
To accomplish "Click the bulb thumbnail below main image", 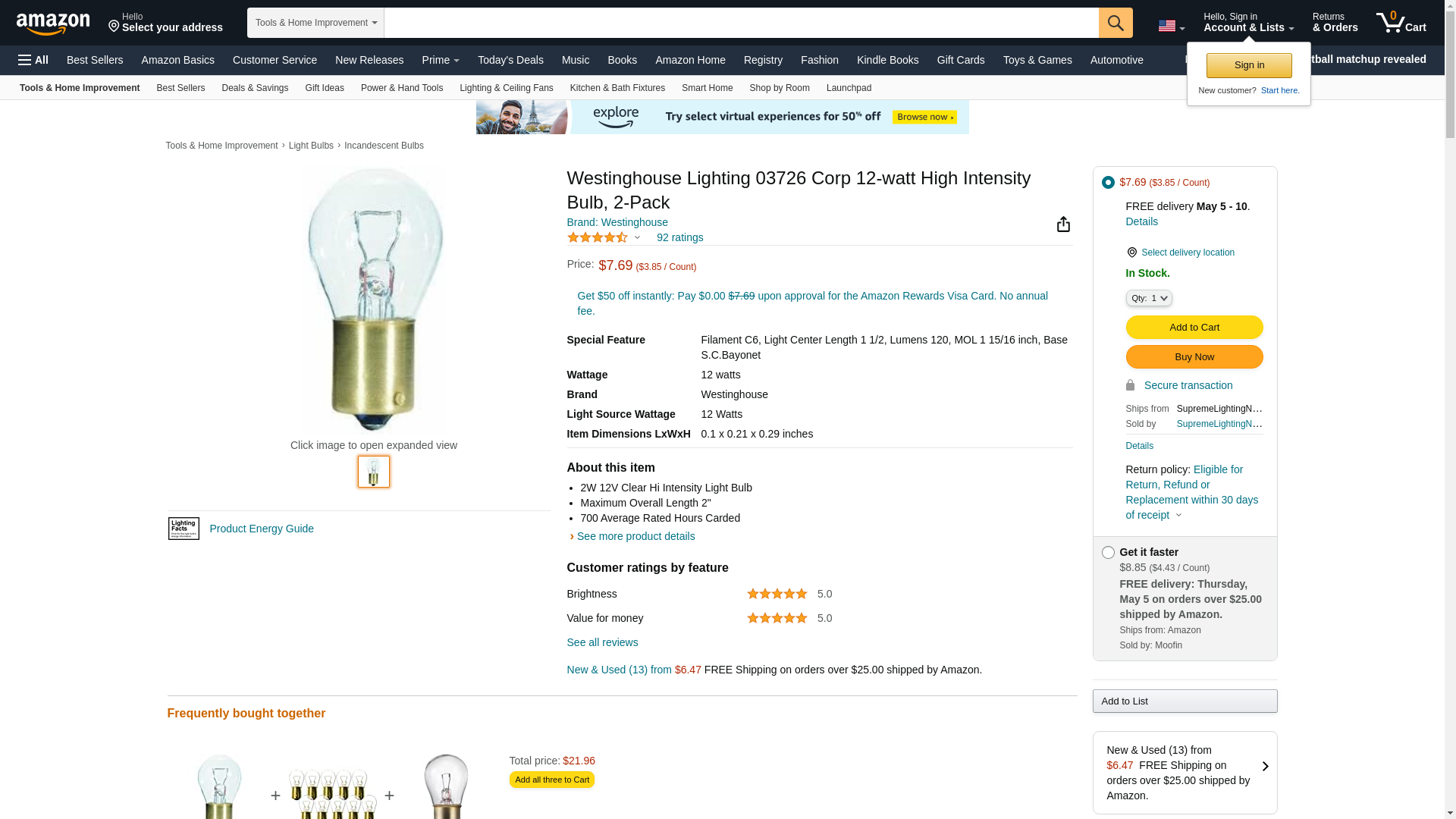I will tap(374, 472).
